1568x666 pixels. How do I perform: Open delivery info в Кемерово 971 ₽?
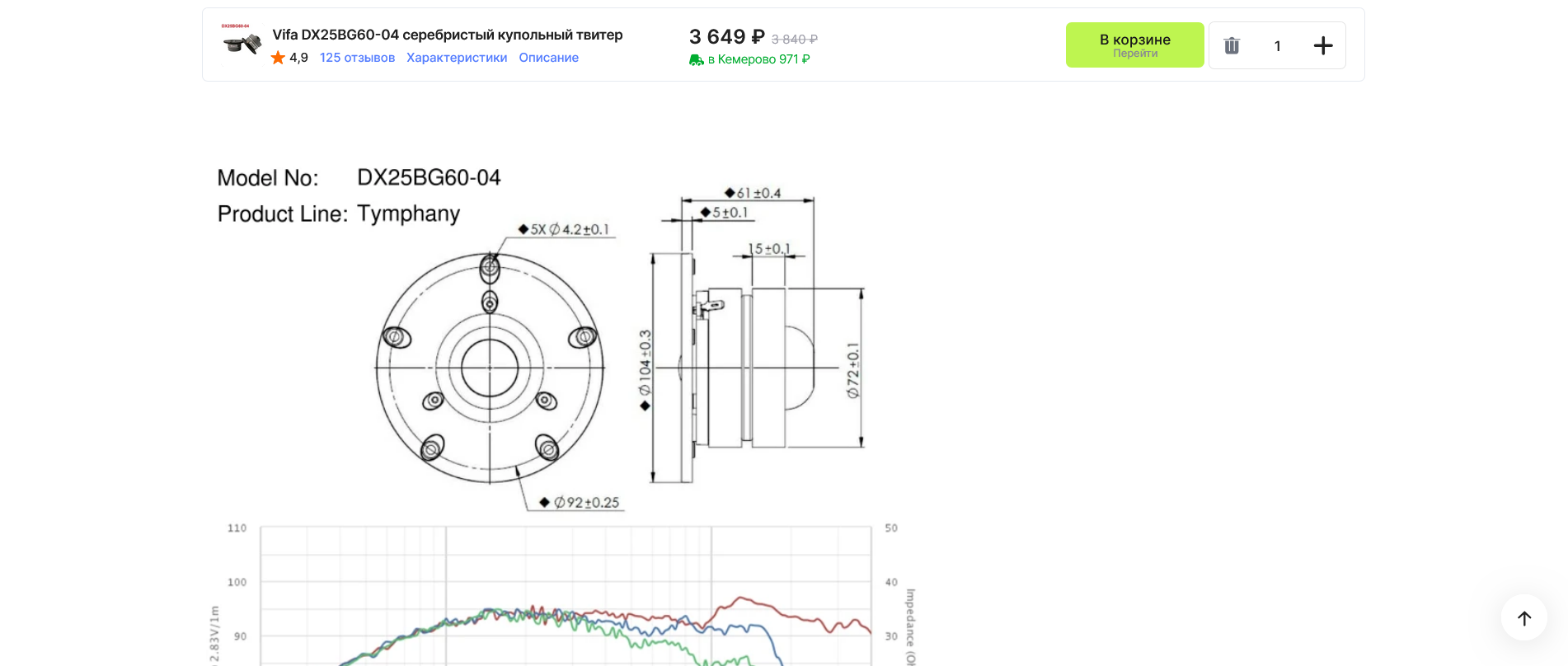coord(758,59)
